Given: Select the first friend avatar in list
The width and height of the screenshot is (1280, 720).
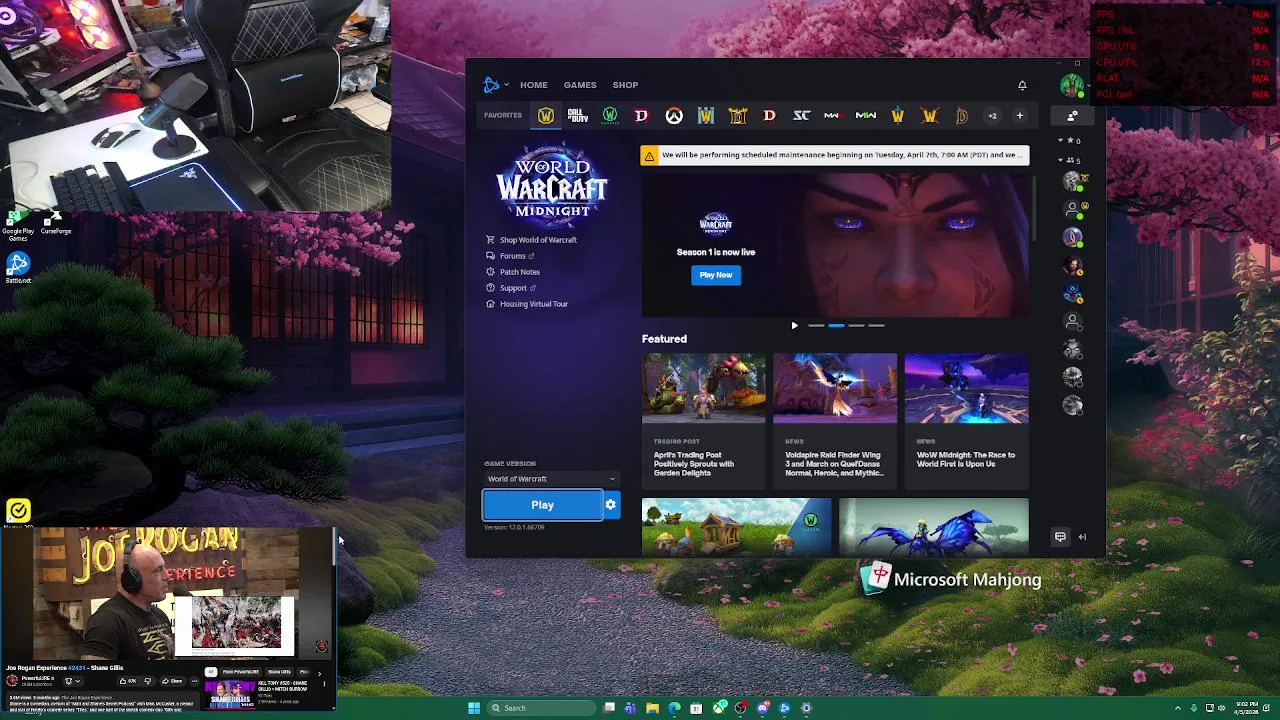Looking at the screenshot, I should 1073,181.
